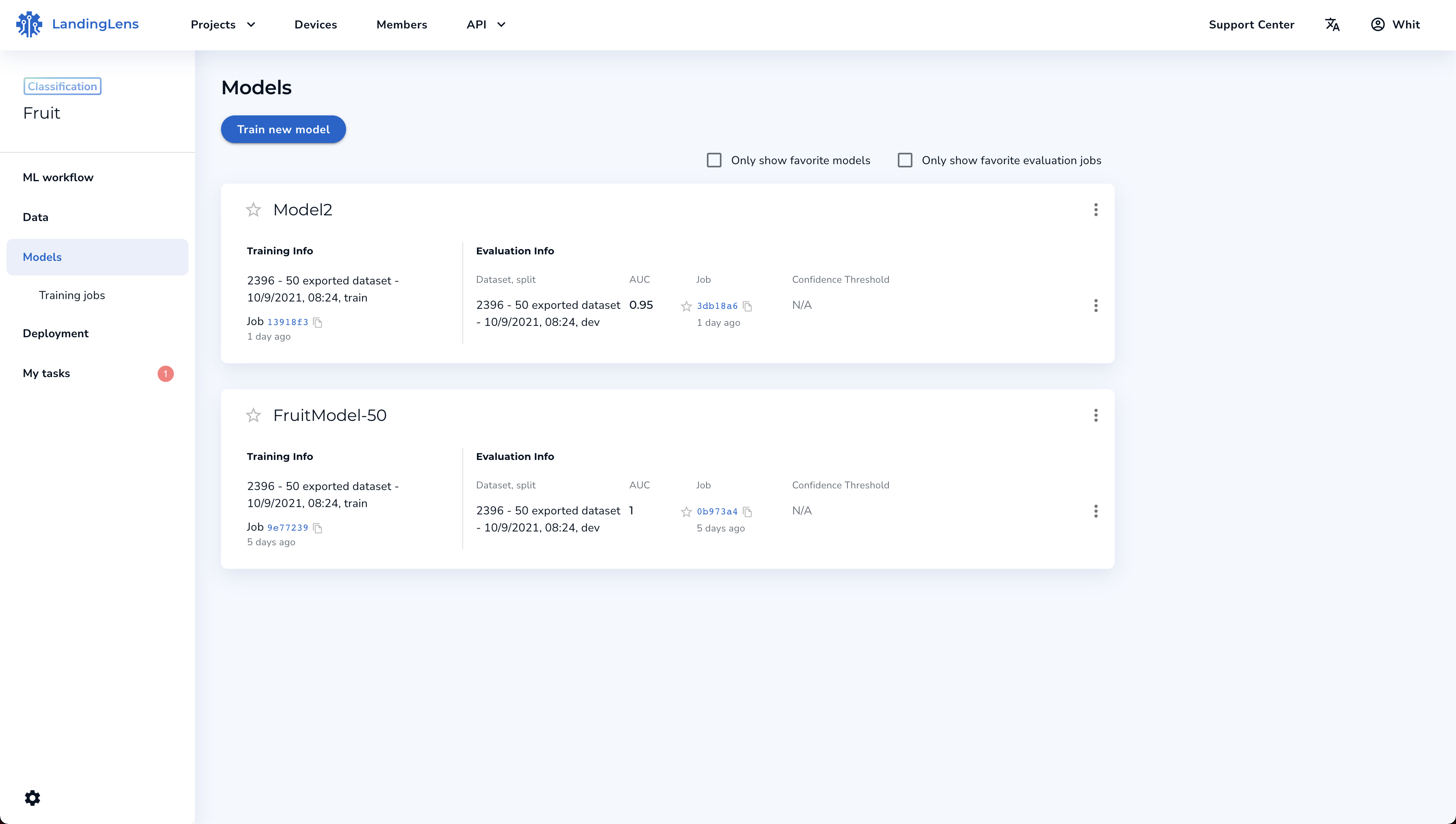Copy training job ID 13918f3
Viewport: 1456px width, 824px height.
coord(318,323)
